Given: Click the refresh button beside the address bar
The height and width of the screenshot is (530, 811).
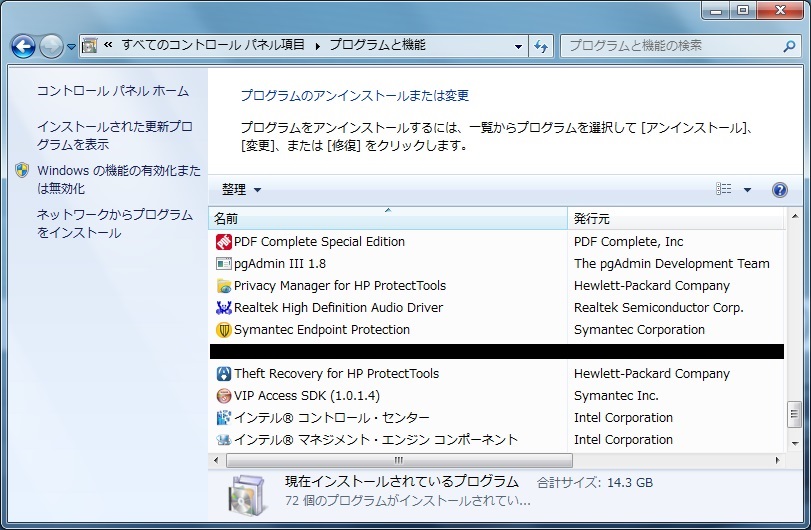Looking at the screenshot, I should pyautogui.click(x=542, y=46).
